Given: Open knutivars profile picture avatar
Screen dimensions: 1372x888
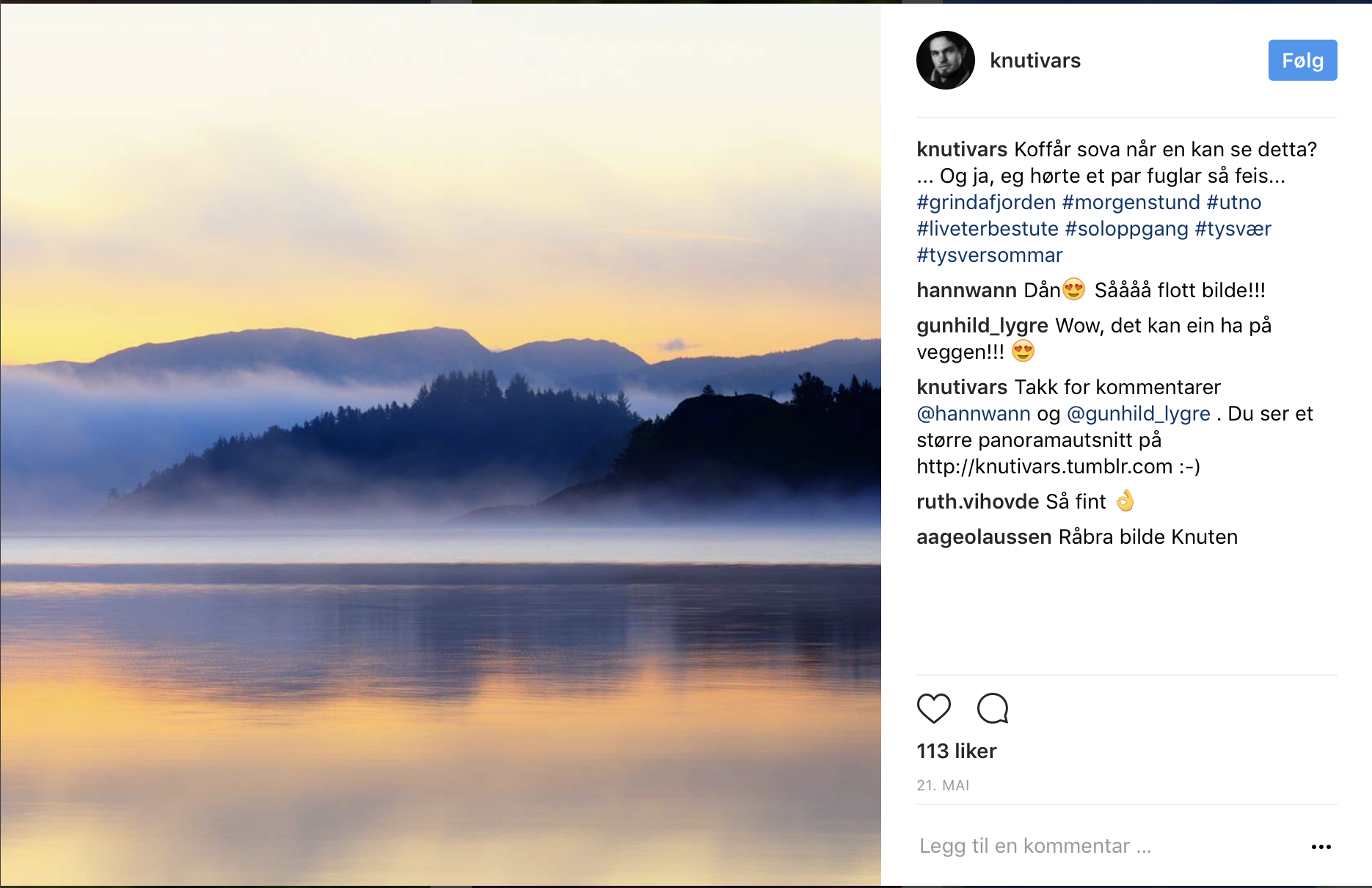Looking at the screenshot, I should [x=945, y=60].
